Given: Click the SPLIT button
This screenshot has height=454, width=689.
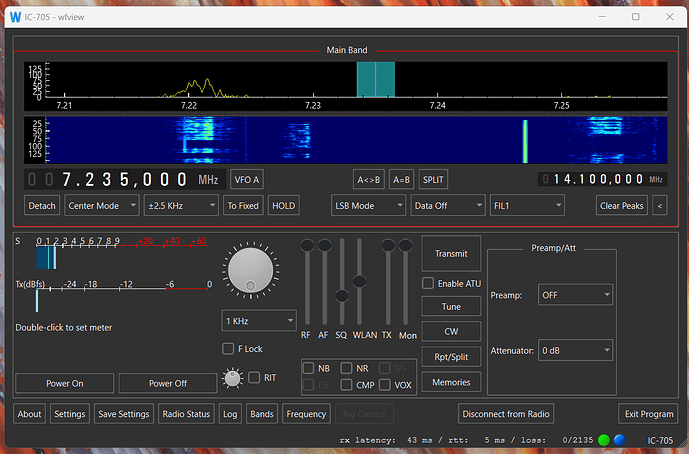Looking at the screenshot, I should pos(433,180).
